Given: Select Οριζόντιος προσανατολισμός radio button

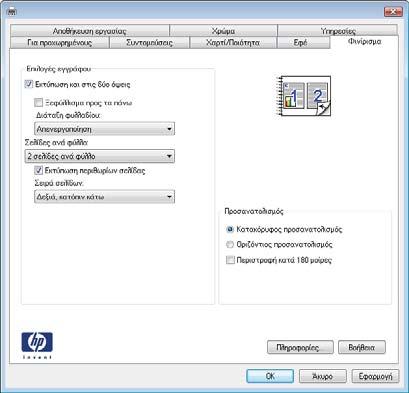Looking at the screenshot, I should (230, 245).
